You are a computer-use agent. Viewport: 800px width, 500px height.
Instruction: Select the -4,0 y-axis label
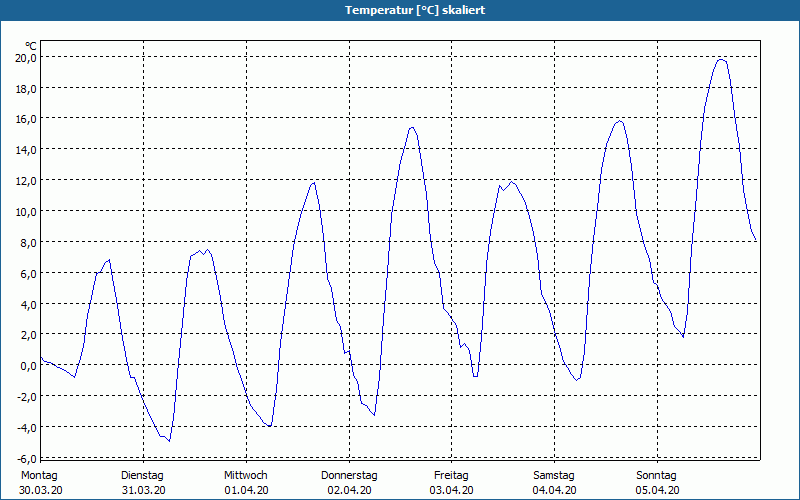27,428
